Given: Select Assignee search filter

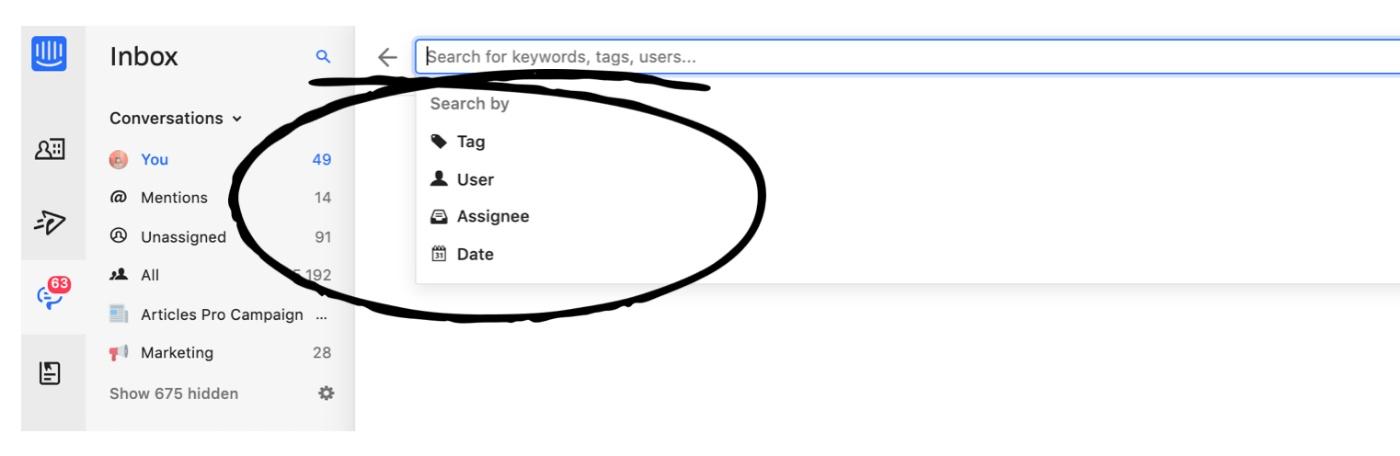Looking at the screenshot, I should point(492,217).
